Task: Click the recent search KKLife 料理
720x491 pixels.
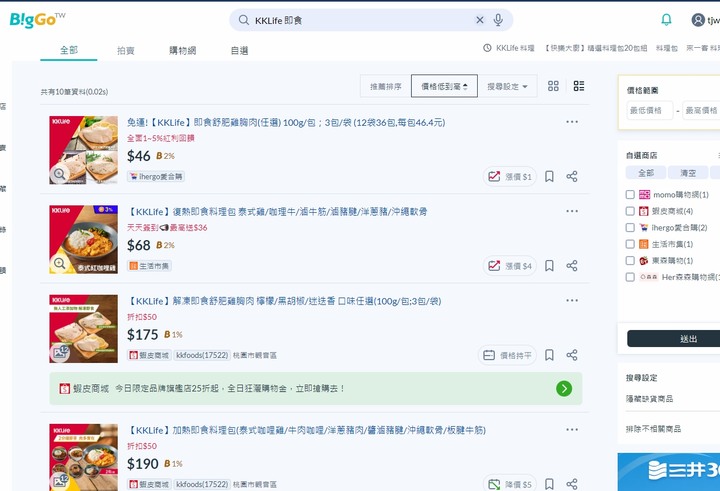Action: [515, 48]
